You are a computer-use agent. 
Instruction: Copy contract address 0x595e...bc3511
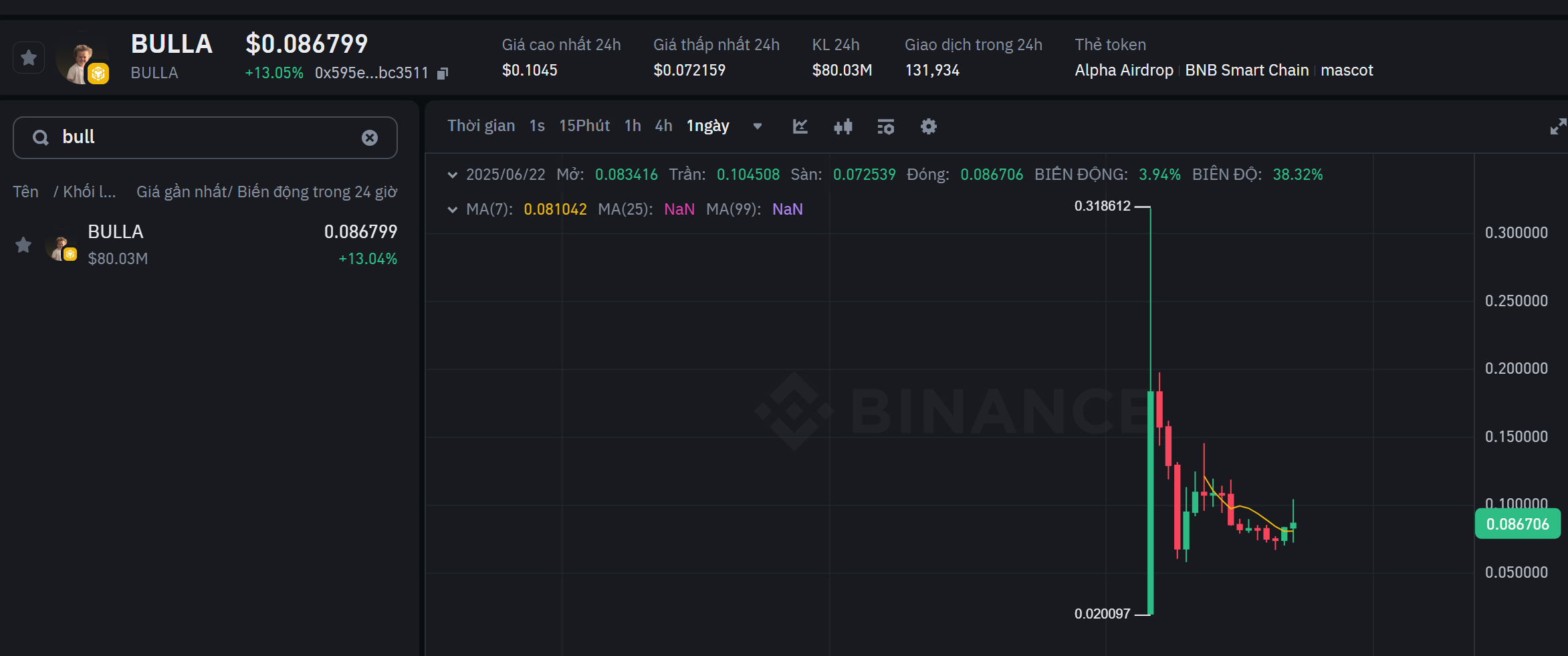[443, 74]
